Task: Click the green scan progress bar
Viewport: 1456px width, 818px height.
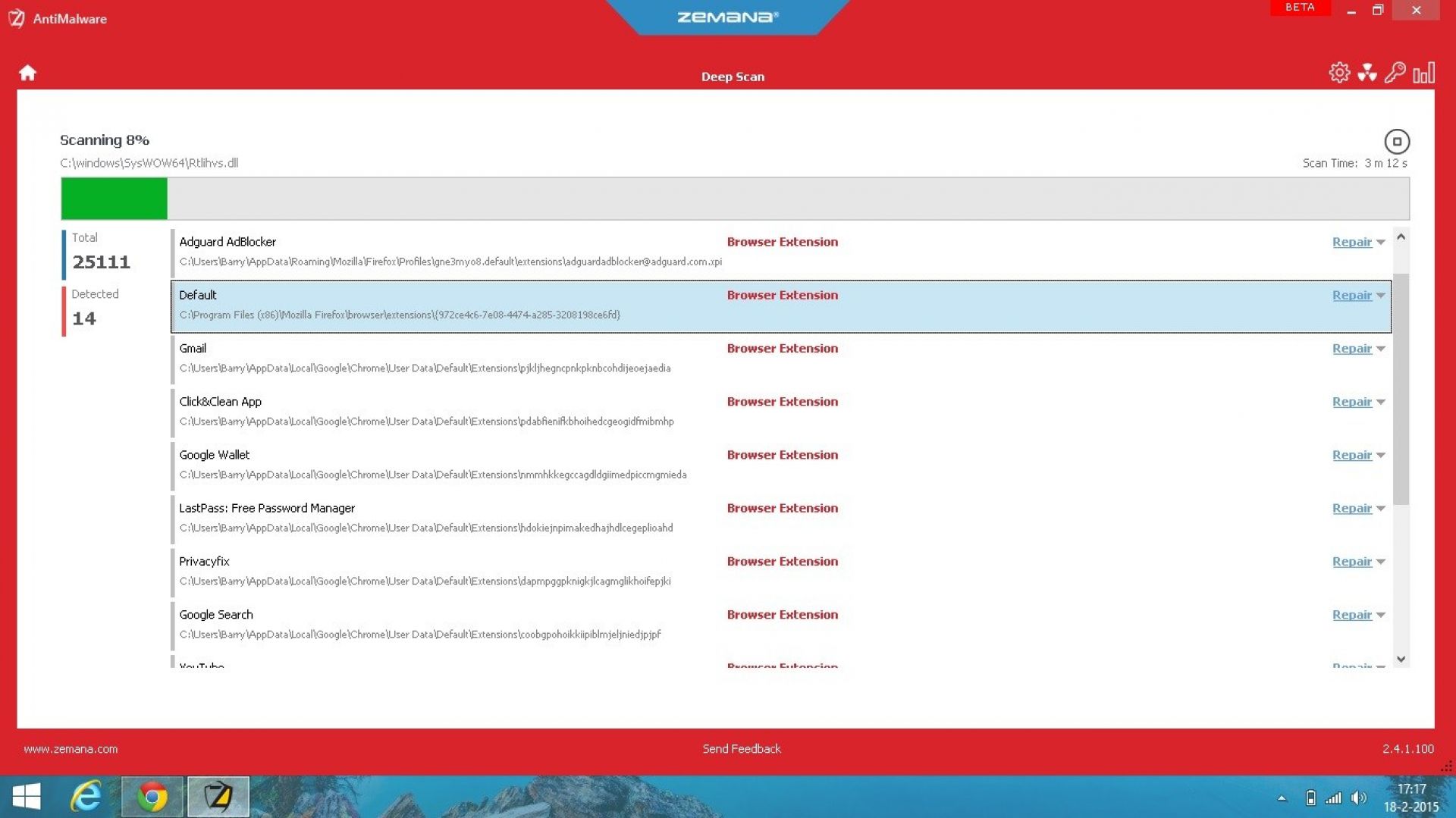Action: (114, 199)
